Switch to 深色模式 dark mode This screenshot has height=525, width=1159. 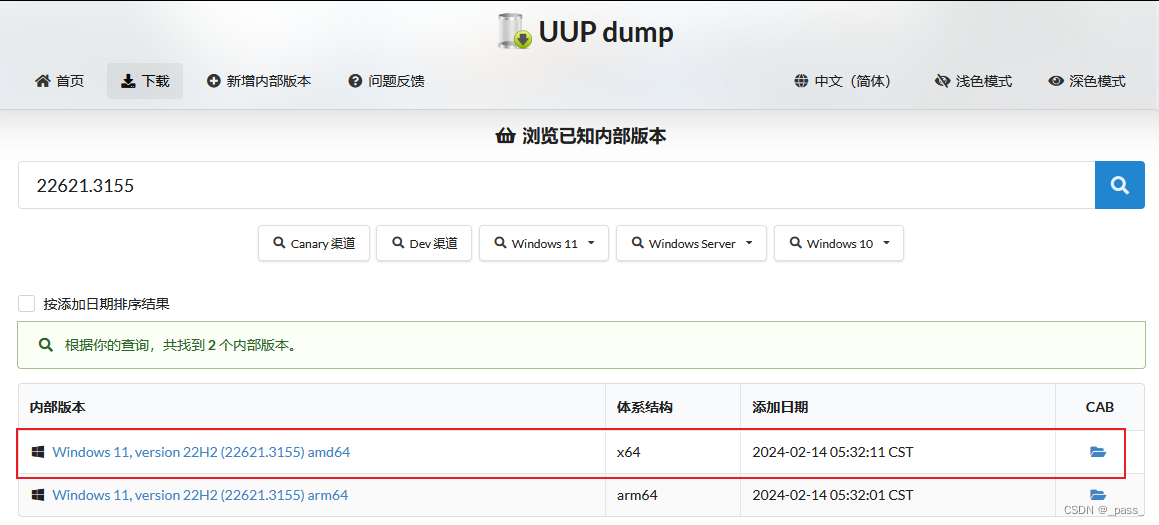[1087, 81]
